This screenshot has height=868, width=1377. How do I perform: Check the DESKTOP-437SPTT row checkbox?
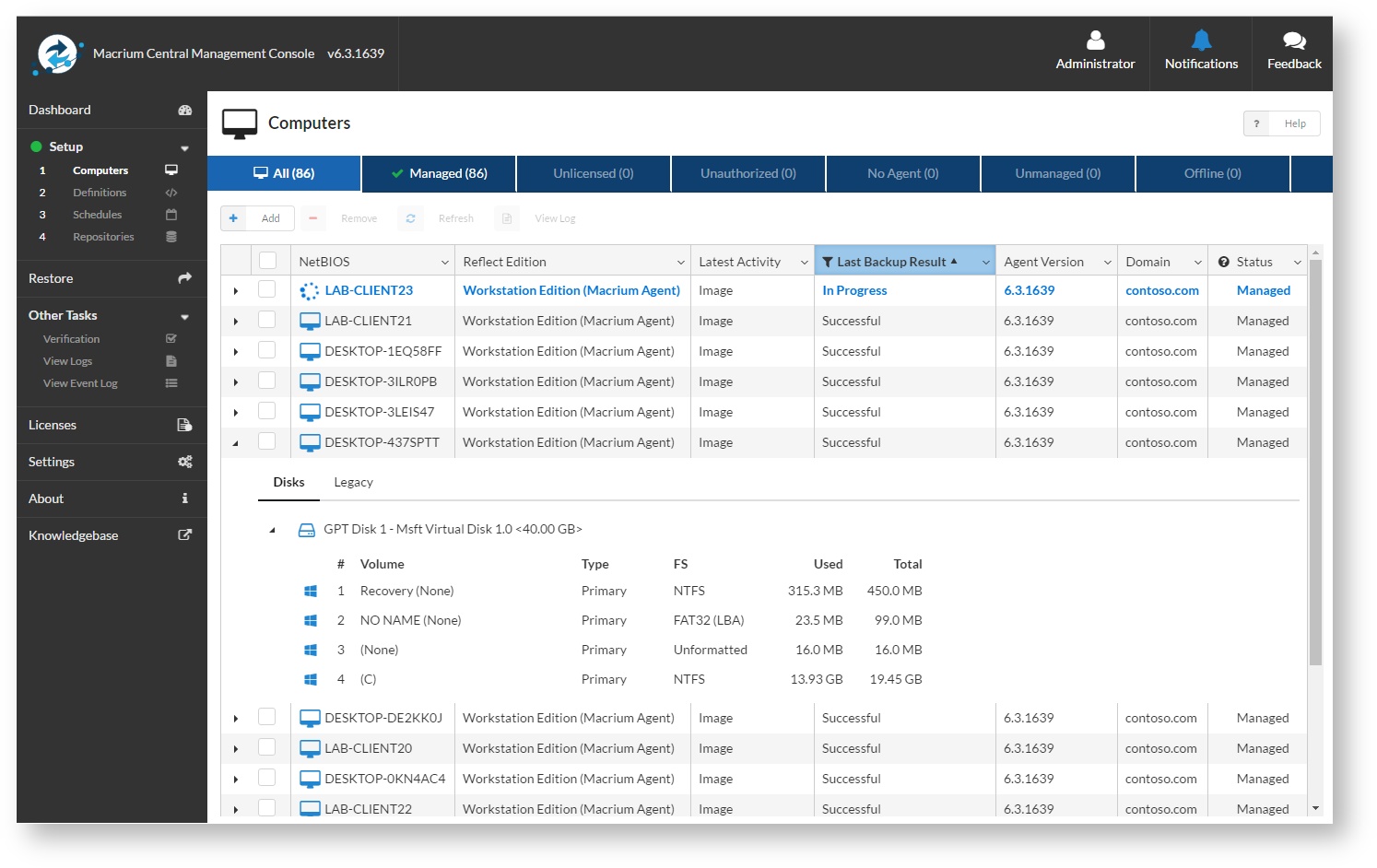point(266,441)
